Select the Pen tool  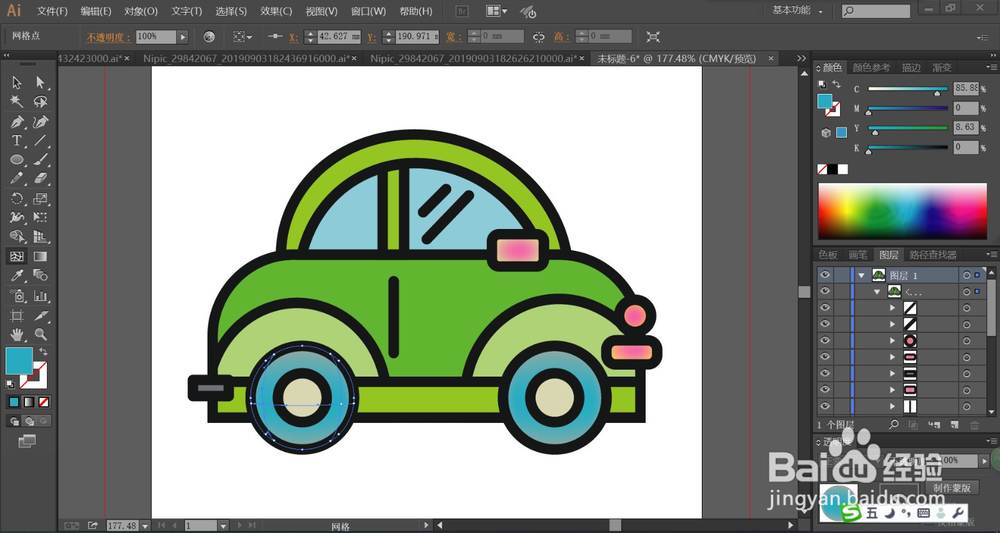[x=17, y=122]
